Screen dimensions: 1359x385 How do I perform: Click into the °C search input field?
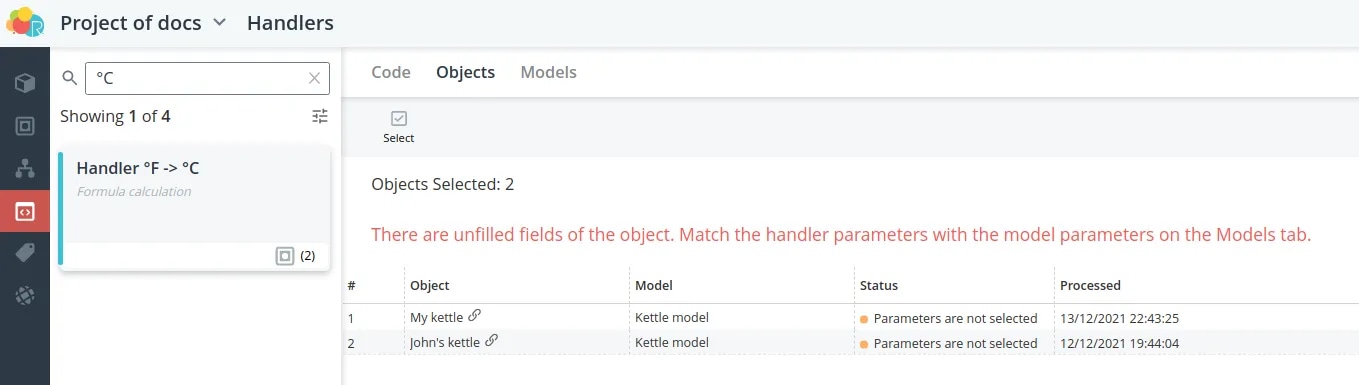(196, 78)
